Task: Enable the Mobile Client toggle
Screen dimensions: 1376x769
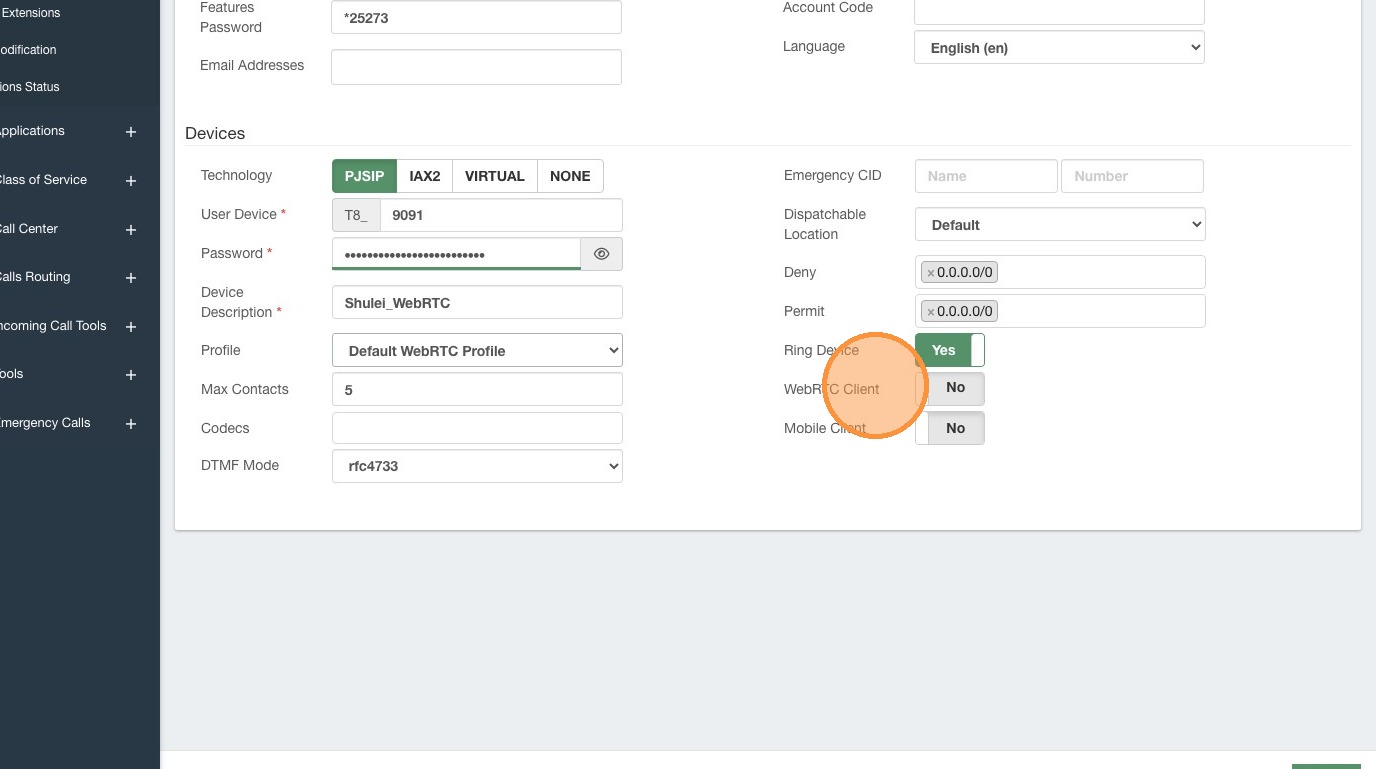Action: [949, 428]
